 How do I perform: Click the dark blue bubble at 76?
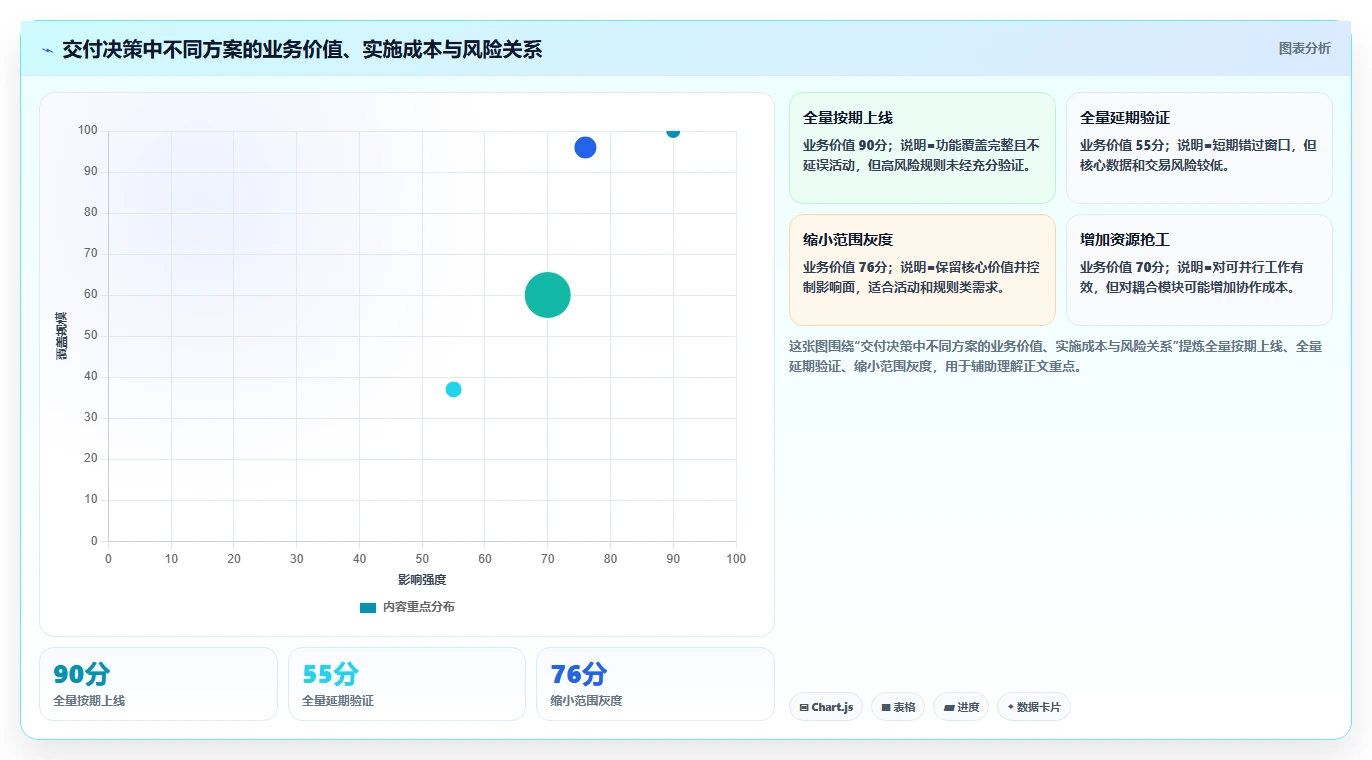click(x=585, y=147)
